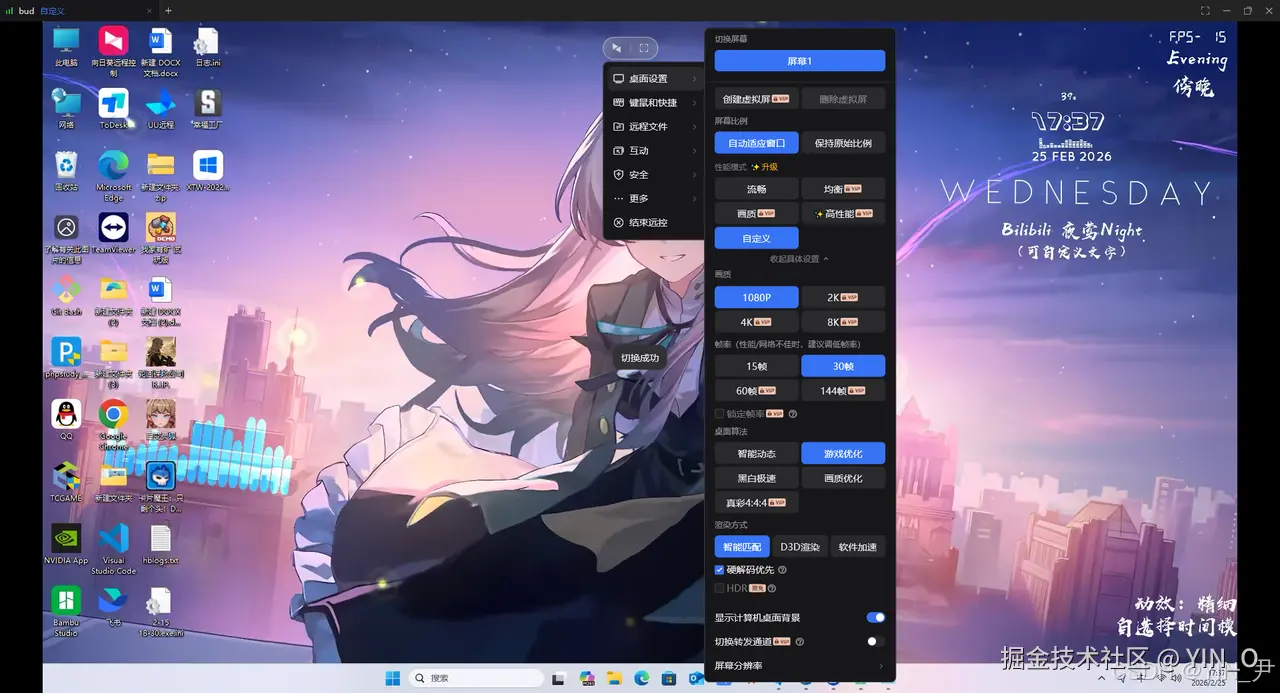The height and width of the screenshot is (693, 1280).
Task: Open the Google Chrome desktop shortcut
Action: [113, 414]
